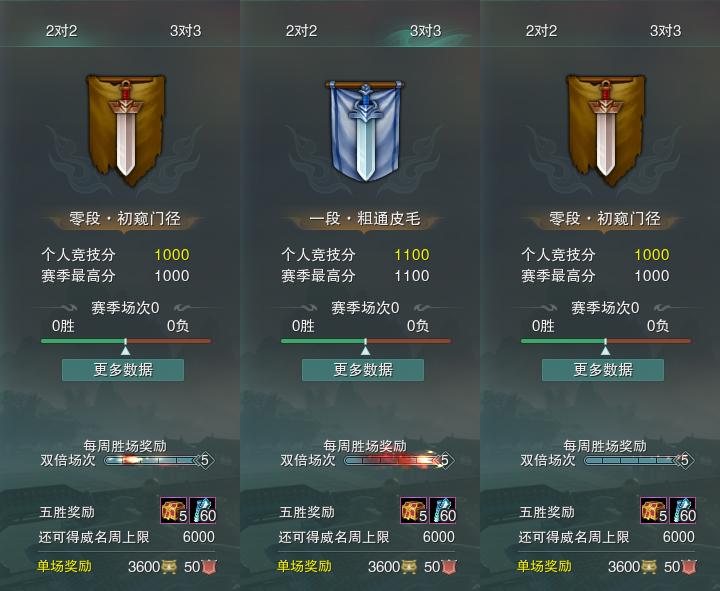Click the red shield icon in right panel
The image size is (720, 591).
coord(689,567)
